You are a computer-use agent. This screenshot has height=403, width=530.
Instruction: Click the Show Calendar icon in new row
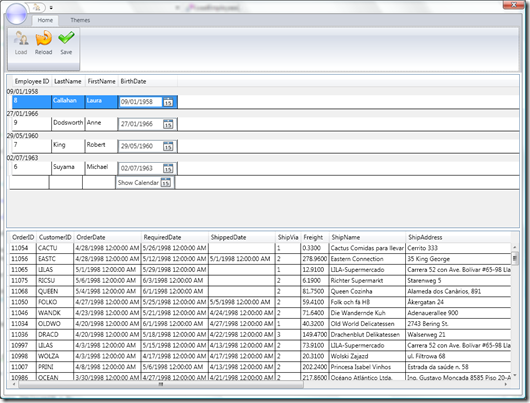[x=166, y=183]
